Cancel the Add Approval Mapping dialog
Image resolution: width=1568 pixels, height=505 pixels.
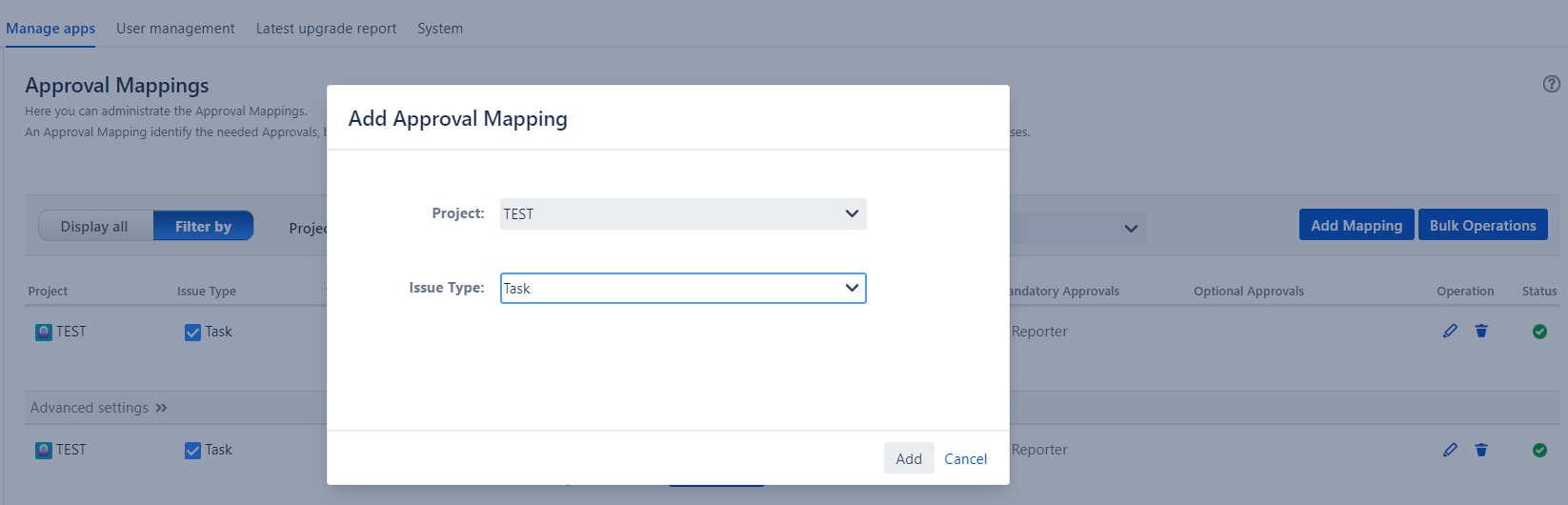point(965,458)
